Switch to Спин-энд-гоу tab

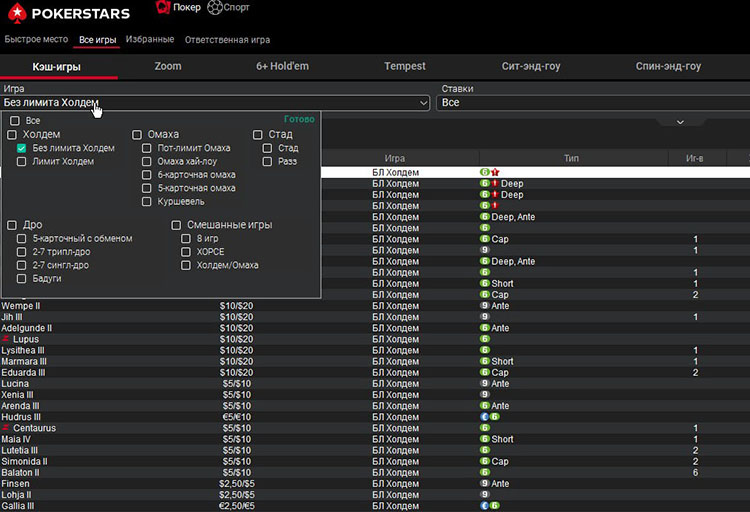click(x=668, y=66)
